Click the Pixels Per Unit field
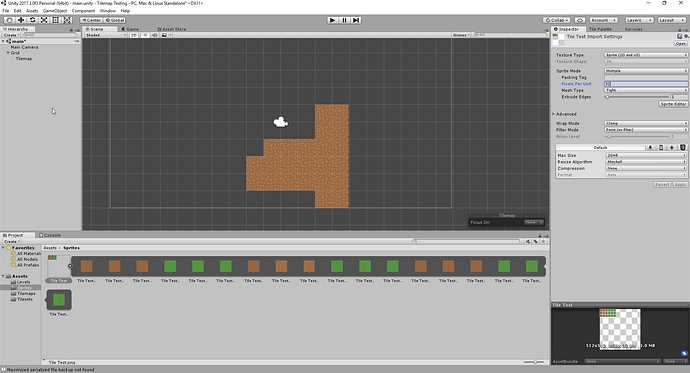This screenshot has width=690, height=373. point(646,84)
